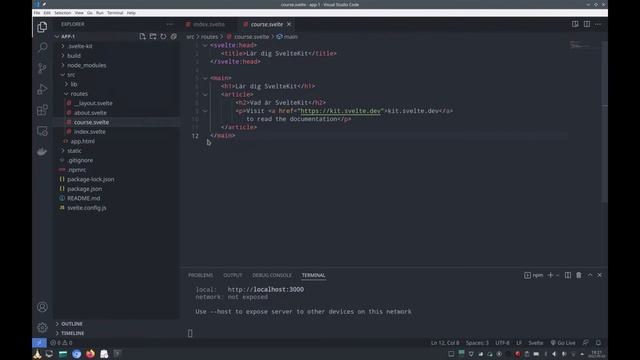Open the http://localhost:3000 terminal link
This screenshot has height=360, width=640.
266,289
